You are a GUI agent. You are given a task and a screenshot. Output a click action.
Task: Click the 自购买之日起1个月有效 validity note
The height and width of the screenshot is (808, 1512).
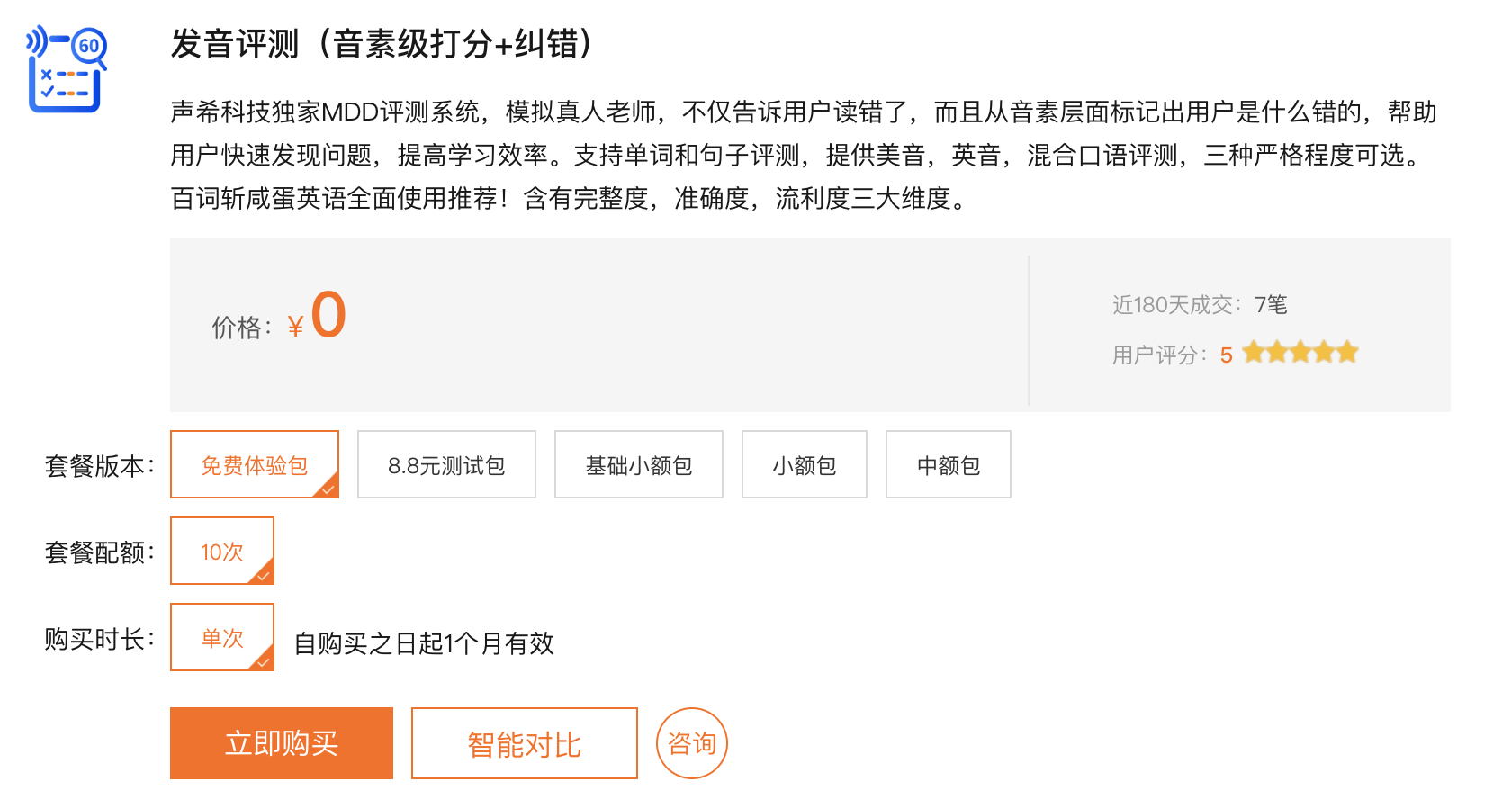(x=424, y=643)
